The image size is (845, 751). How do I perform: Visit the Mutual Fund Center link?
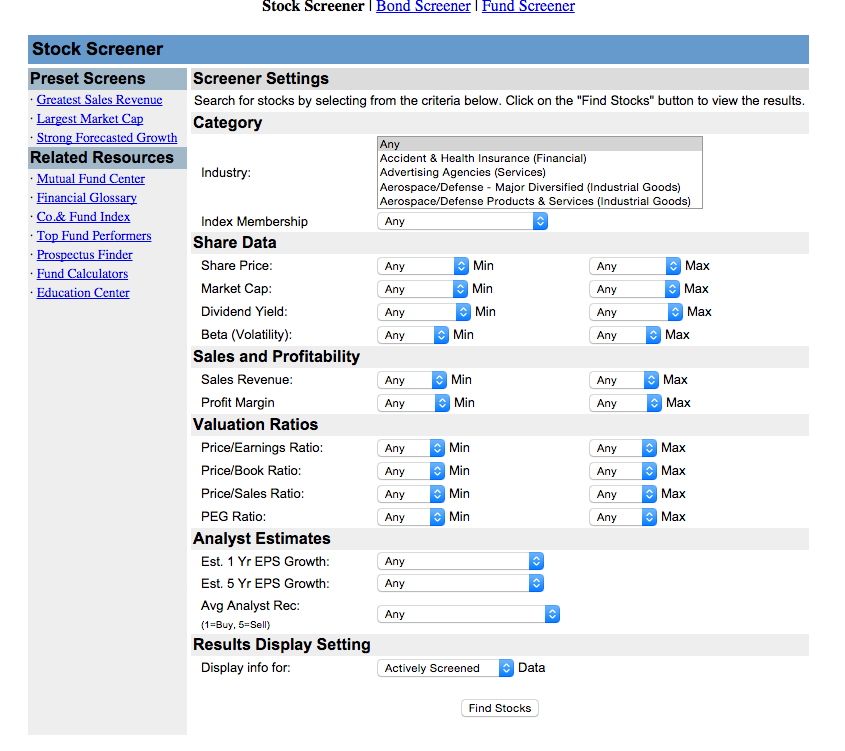(x=91, y=178)
